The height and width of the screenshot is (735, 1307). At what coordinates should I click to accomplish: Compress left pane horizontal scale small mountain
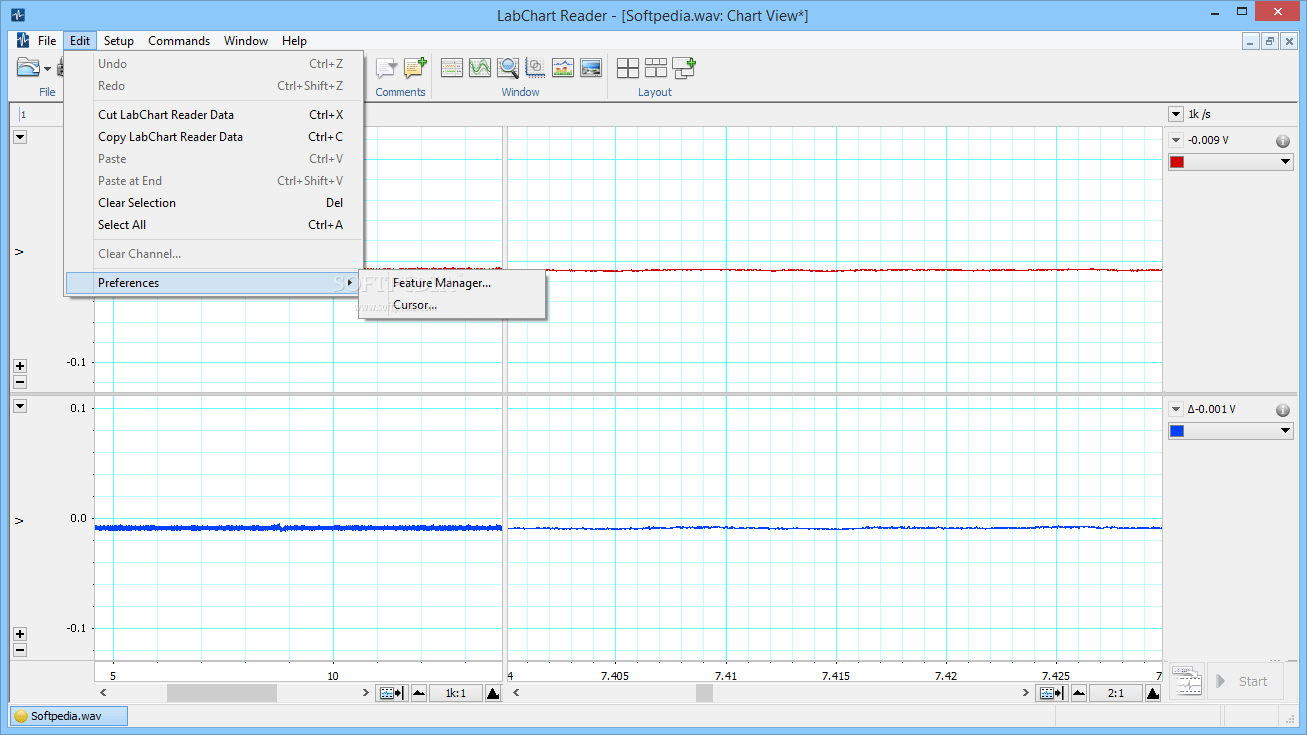click(418, 693)
